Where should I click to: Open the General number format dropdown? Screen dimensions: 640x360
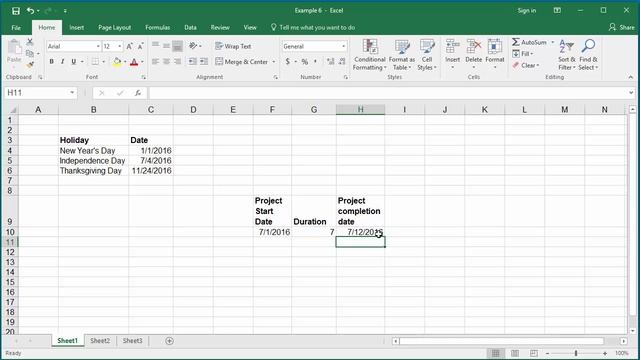[344, 47]
